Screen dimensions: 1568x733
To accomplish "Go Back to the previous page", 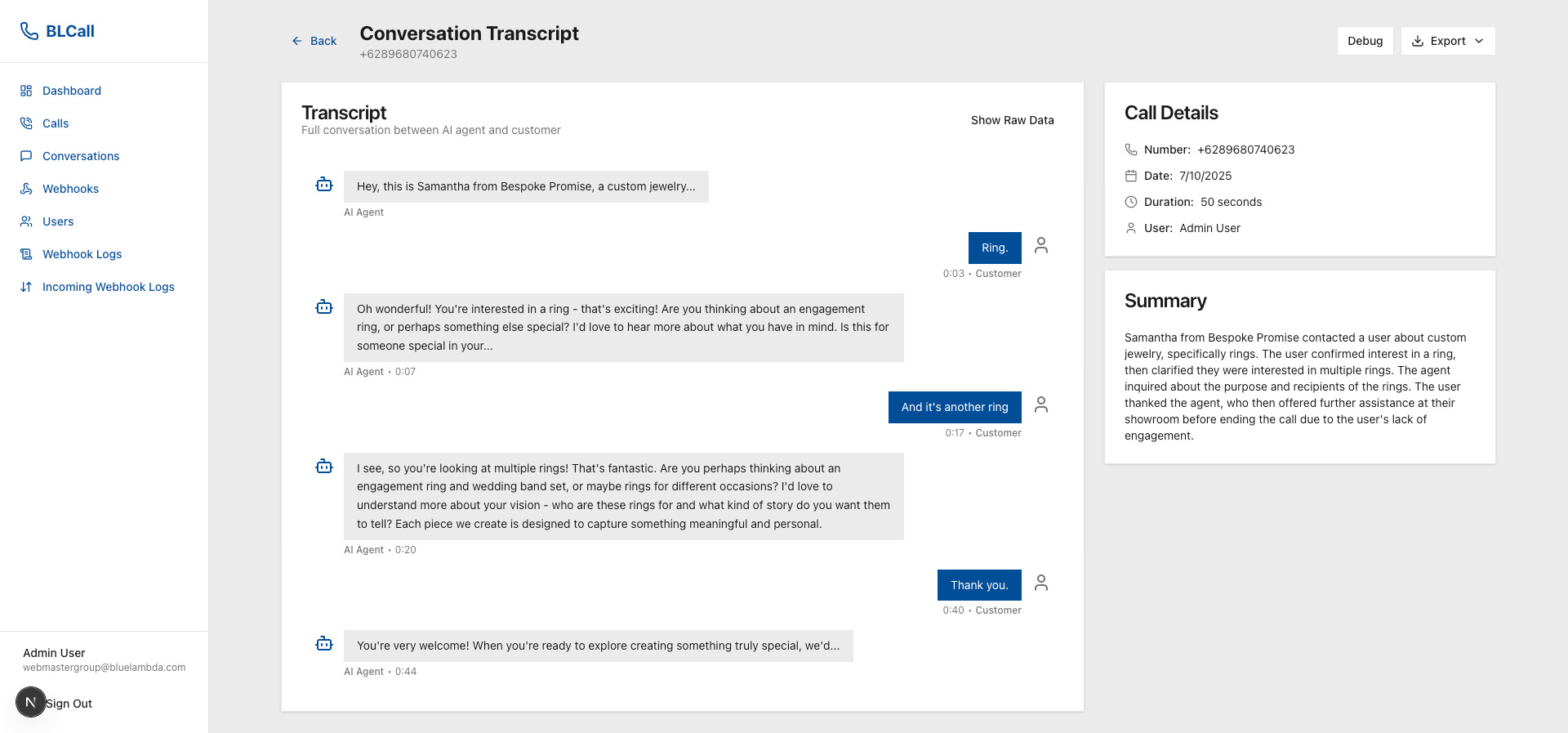I will click(x=314, y=41).
